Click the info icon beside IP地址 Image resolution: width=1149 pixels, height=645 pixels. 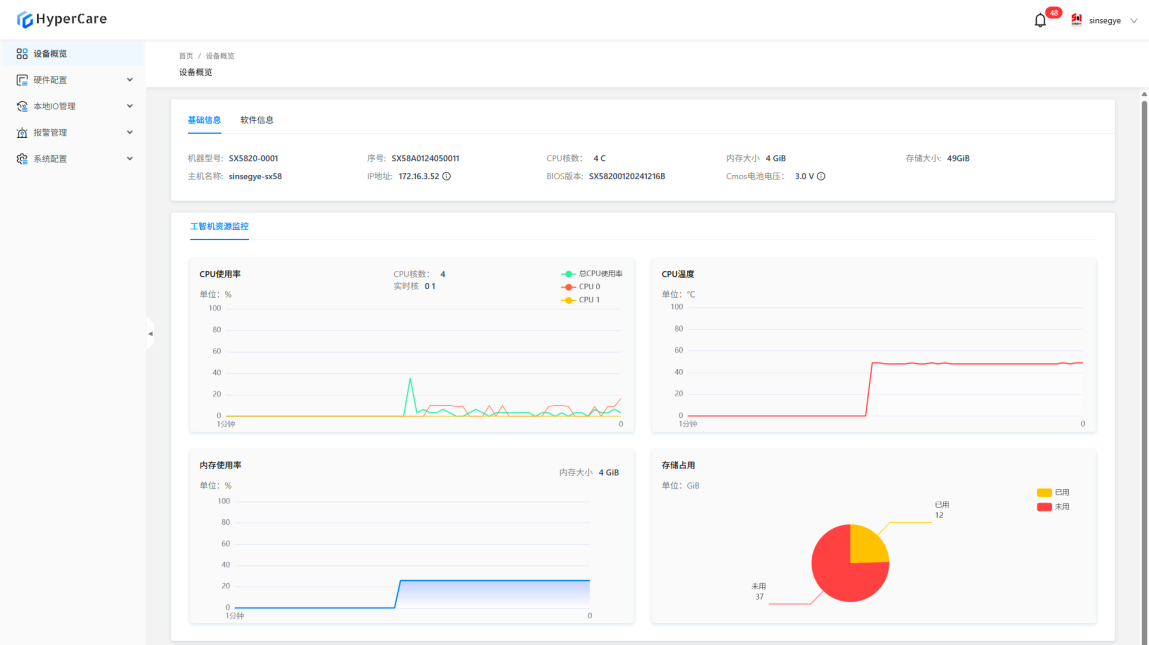[x=446, y=176]
